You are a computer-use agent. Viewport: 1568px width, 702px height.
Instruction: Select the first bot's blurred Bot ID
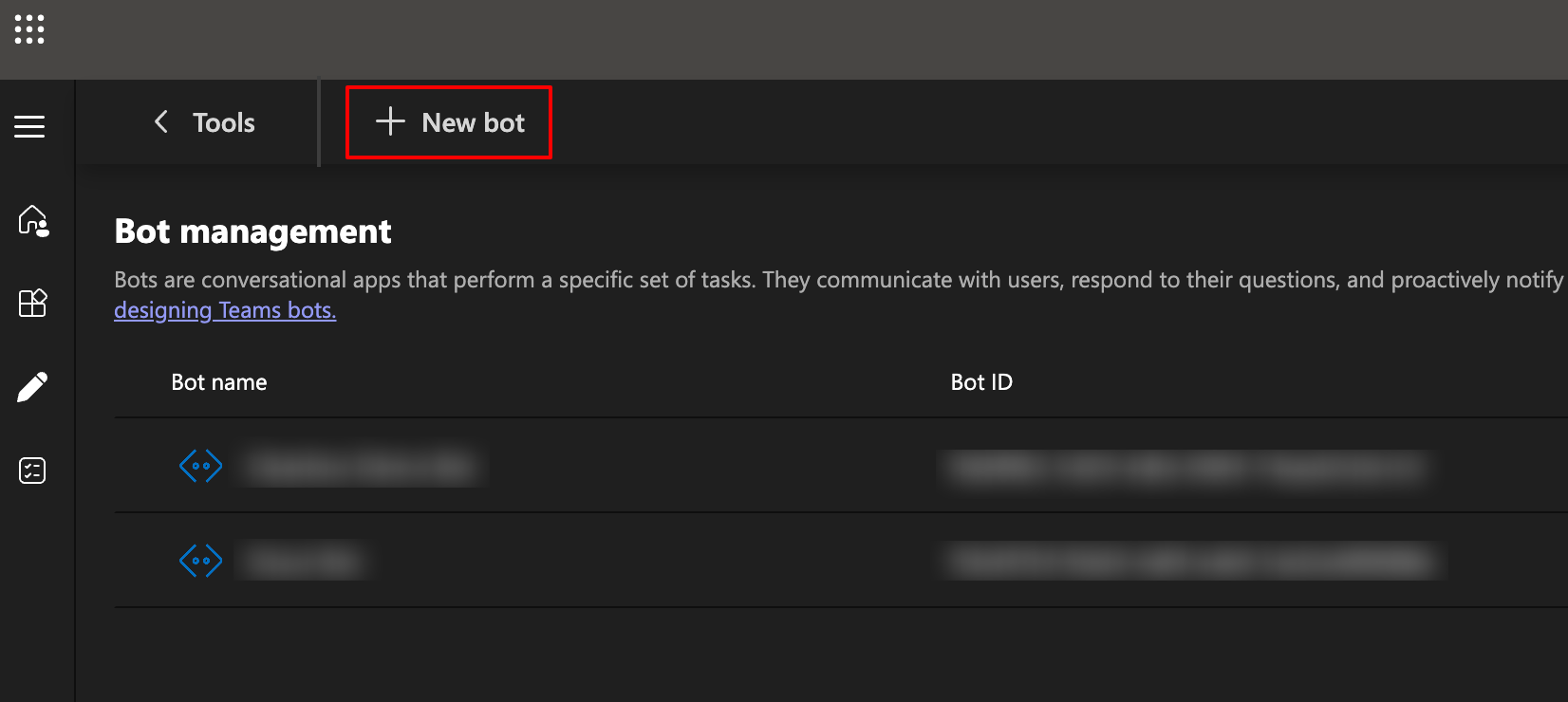point(1186,467)
